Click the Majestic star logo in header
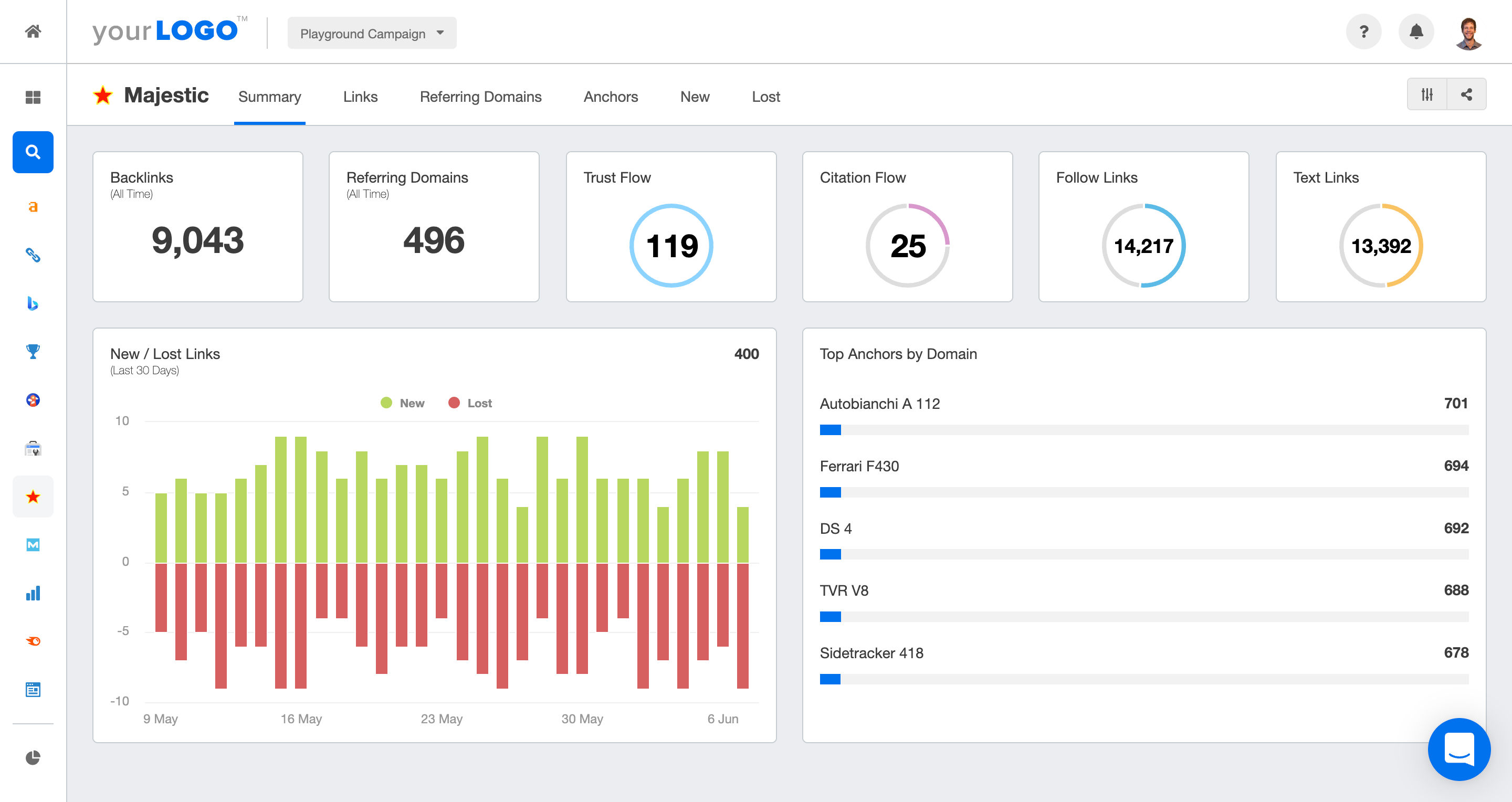The image size is (1512, 802). coord(103,95)
